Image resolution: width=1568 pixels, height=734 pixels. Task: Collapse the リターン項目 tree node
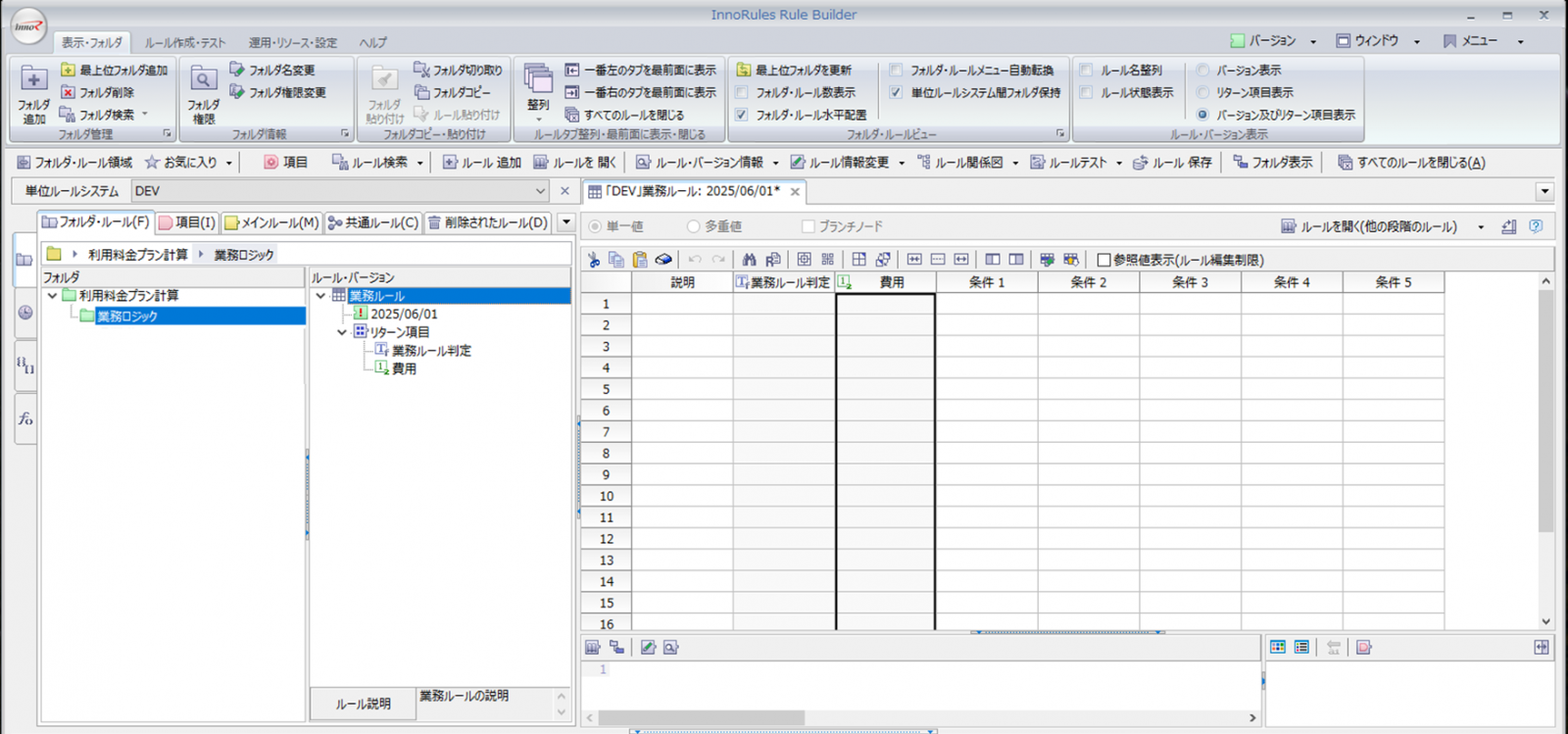(x=342, y=332)
